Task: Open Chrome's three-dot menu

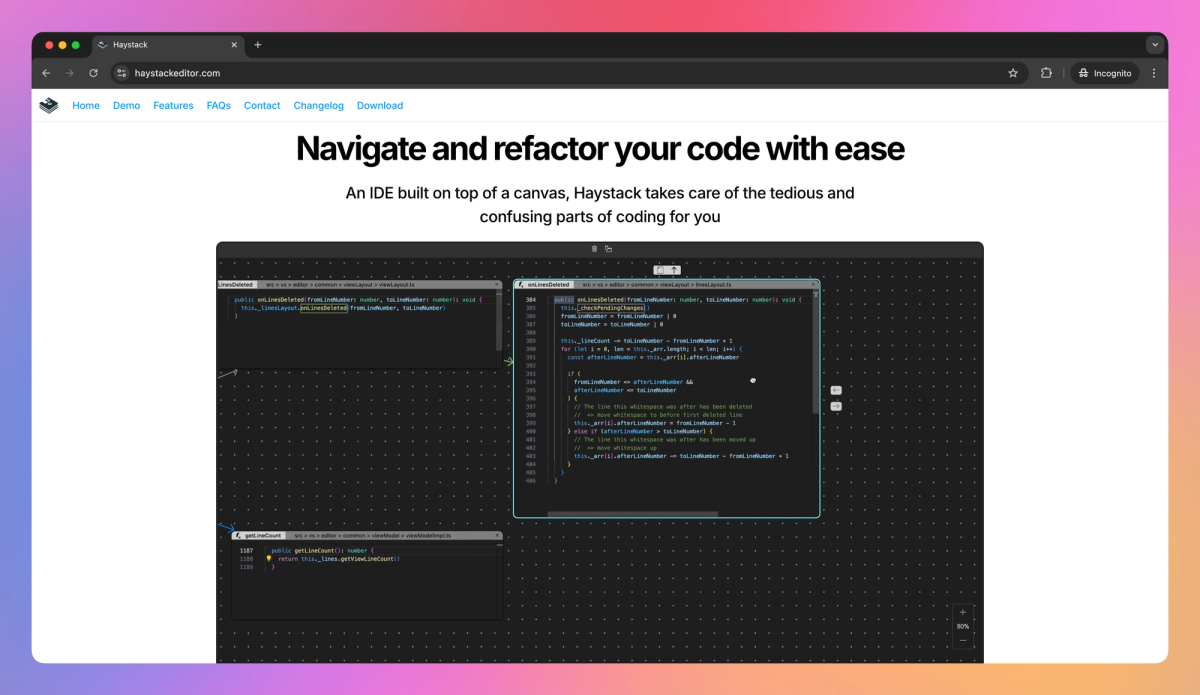Action: pos(1154,73)
